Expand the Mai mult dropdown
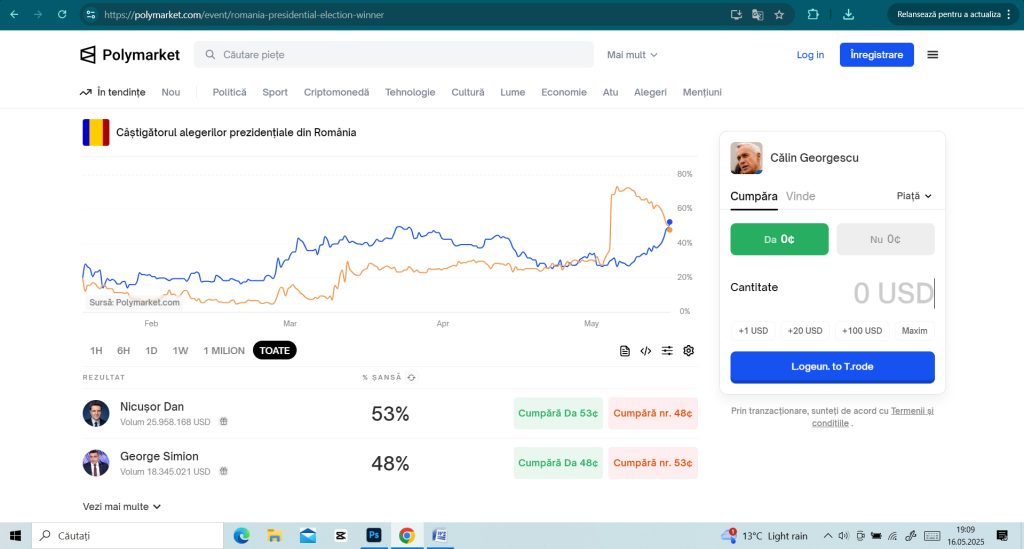This screenshot has height=549, width=1024. coord(632,55)
